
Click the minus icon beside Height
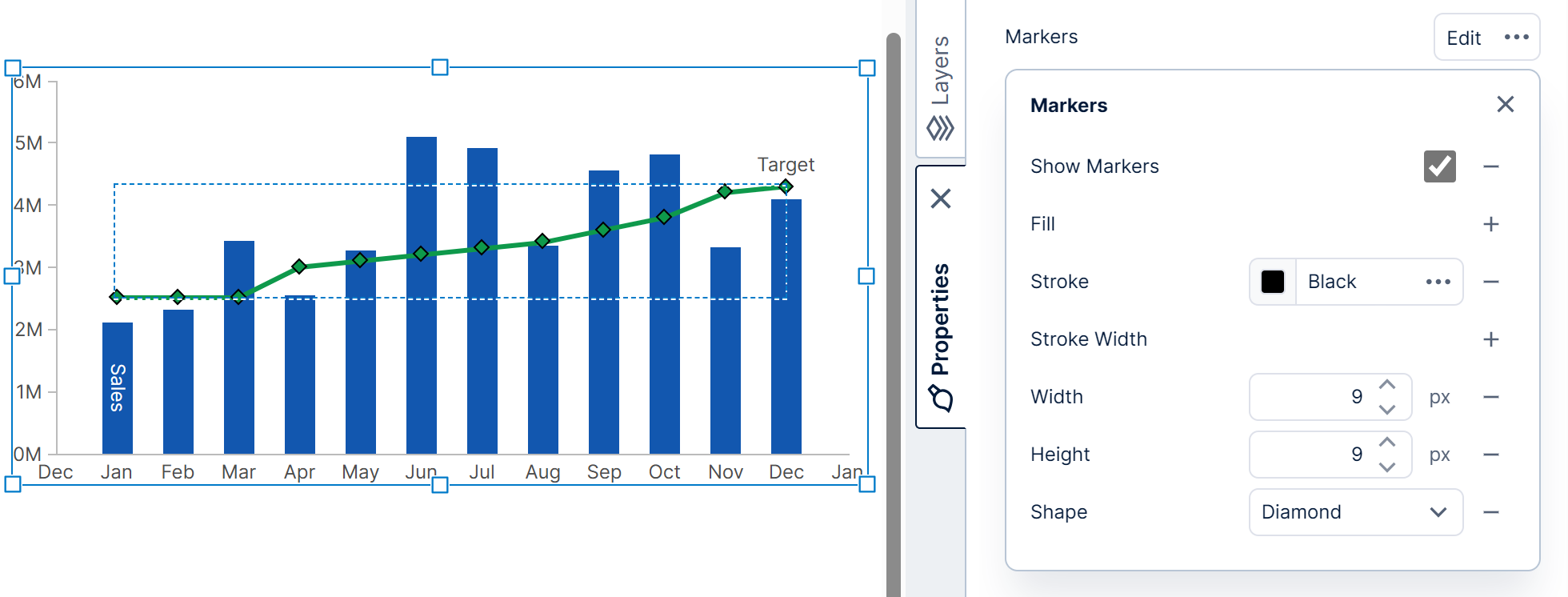1490,455
